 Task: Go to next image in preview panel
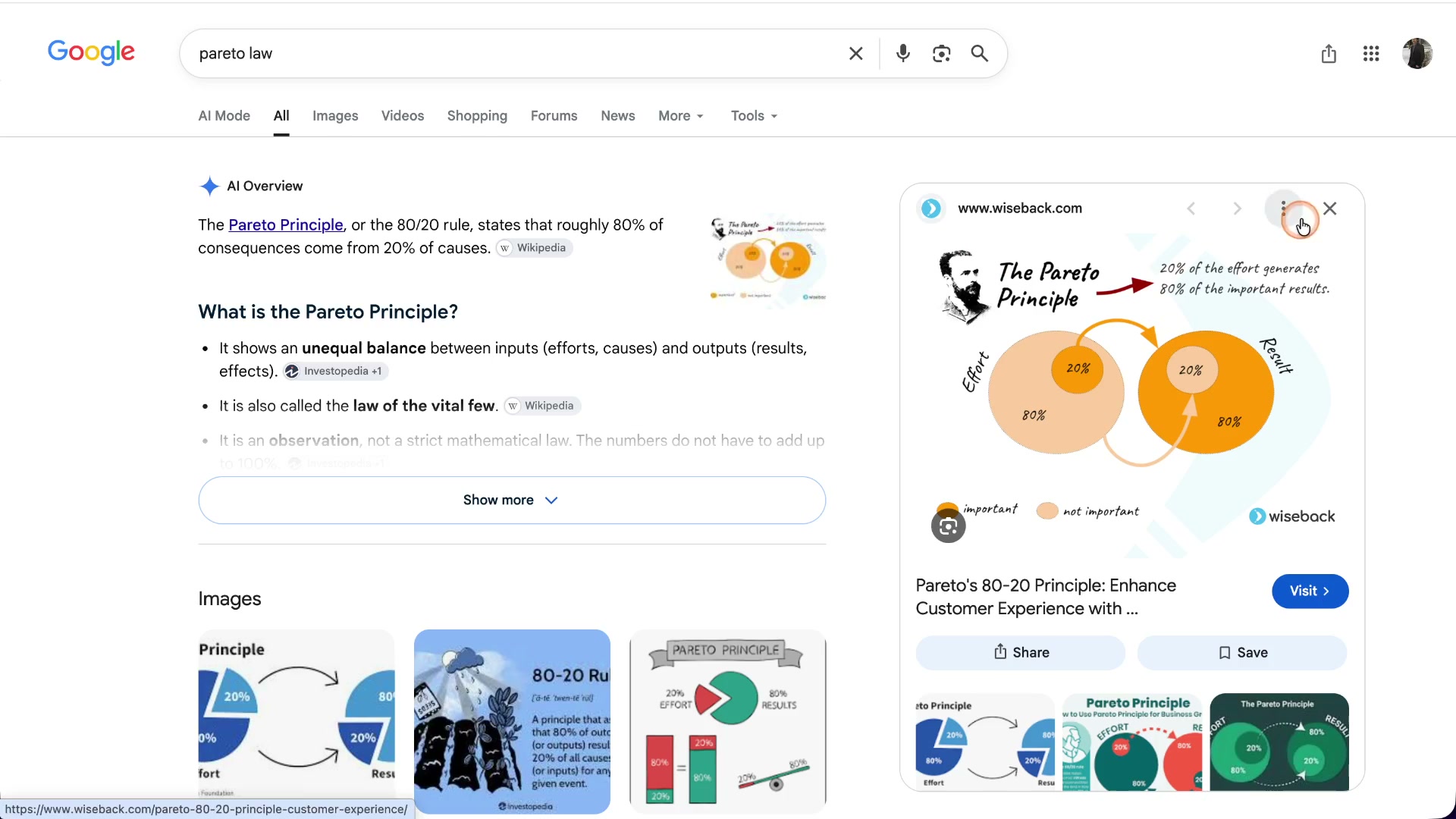pyautogui.click(x=1237, y=209)
